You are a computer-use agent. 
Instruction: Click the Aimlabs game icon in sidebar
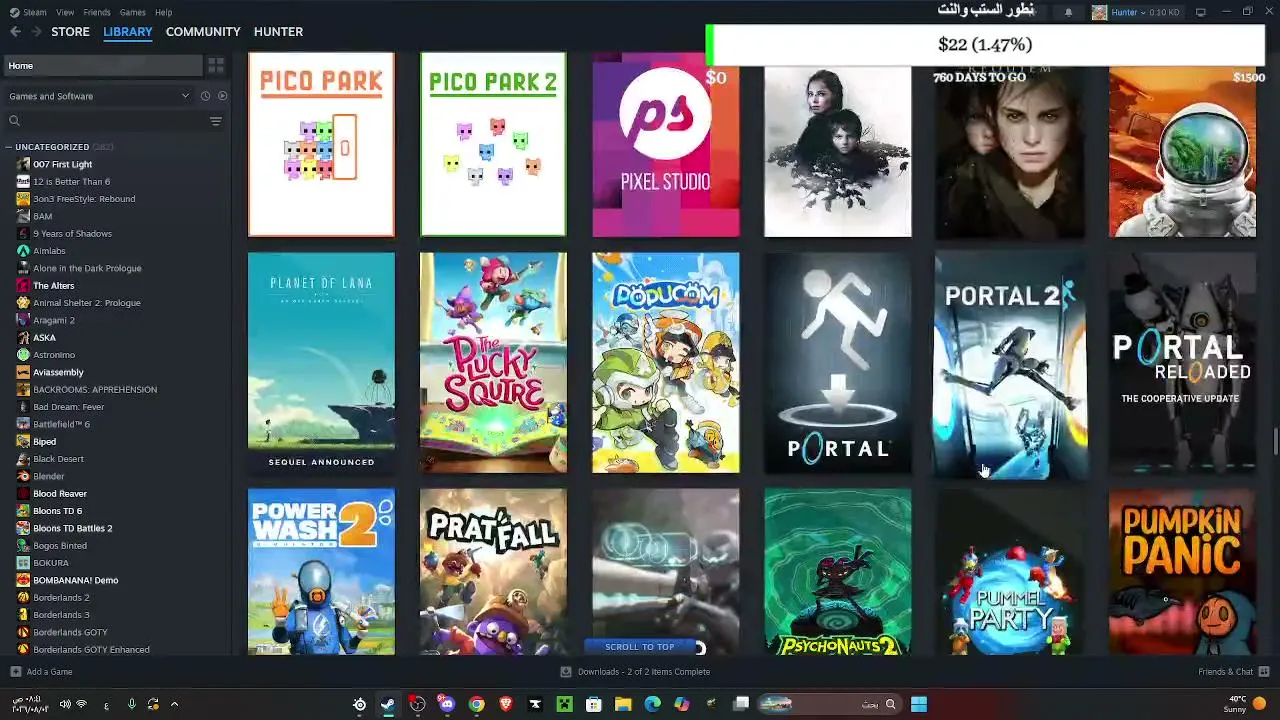tap(23, 251)
